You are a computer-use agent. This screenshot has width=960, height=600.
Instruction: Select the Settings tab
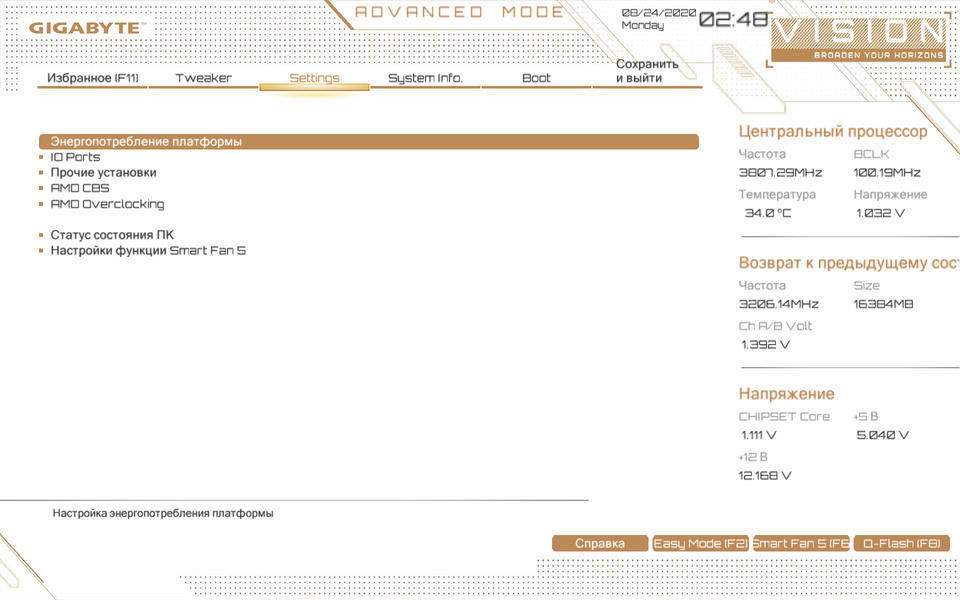[x=315, y=78]
